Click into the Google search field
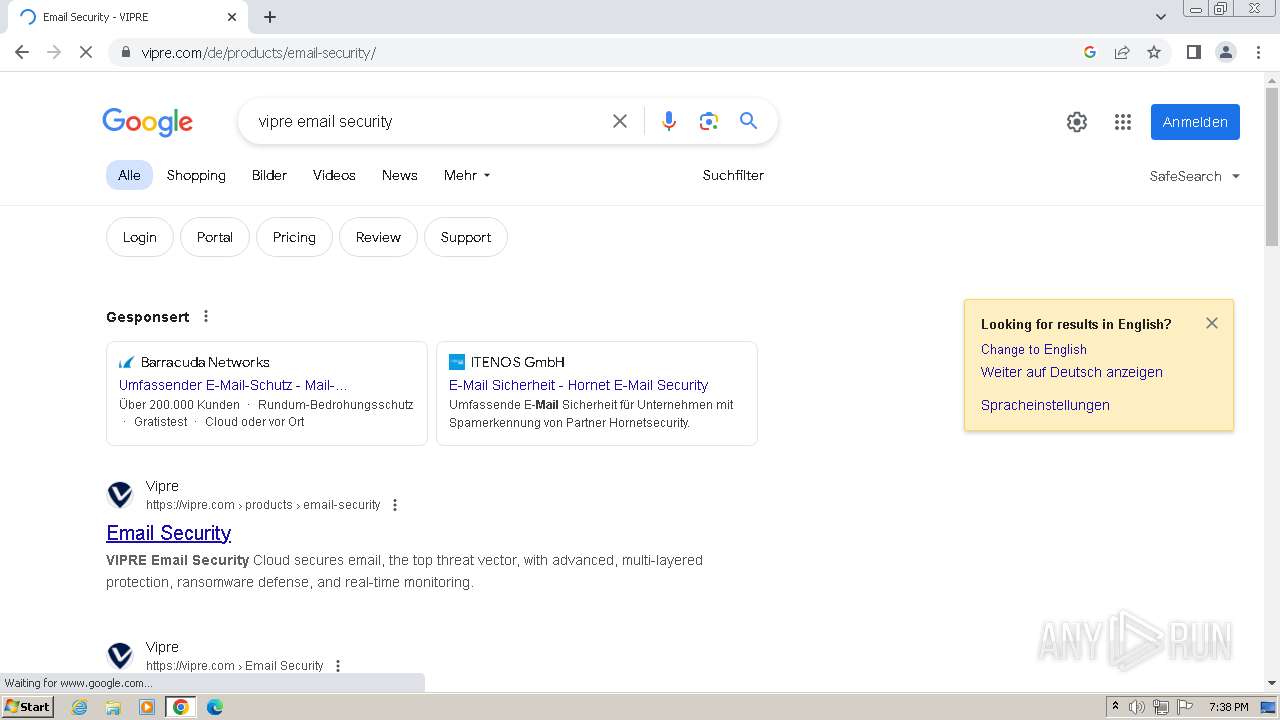Viewport: 1280px width, 720px height. point(426,121)
